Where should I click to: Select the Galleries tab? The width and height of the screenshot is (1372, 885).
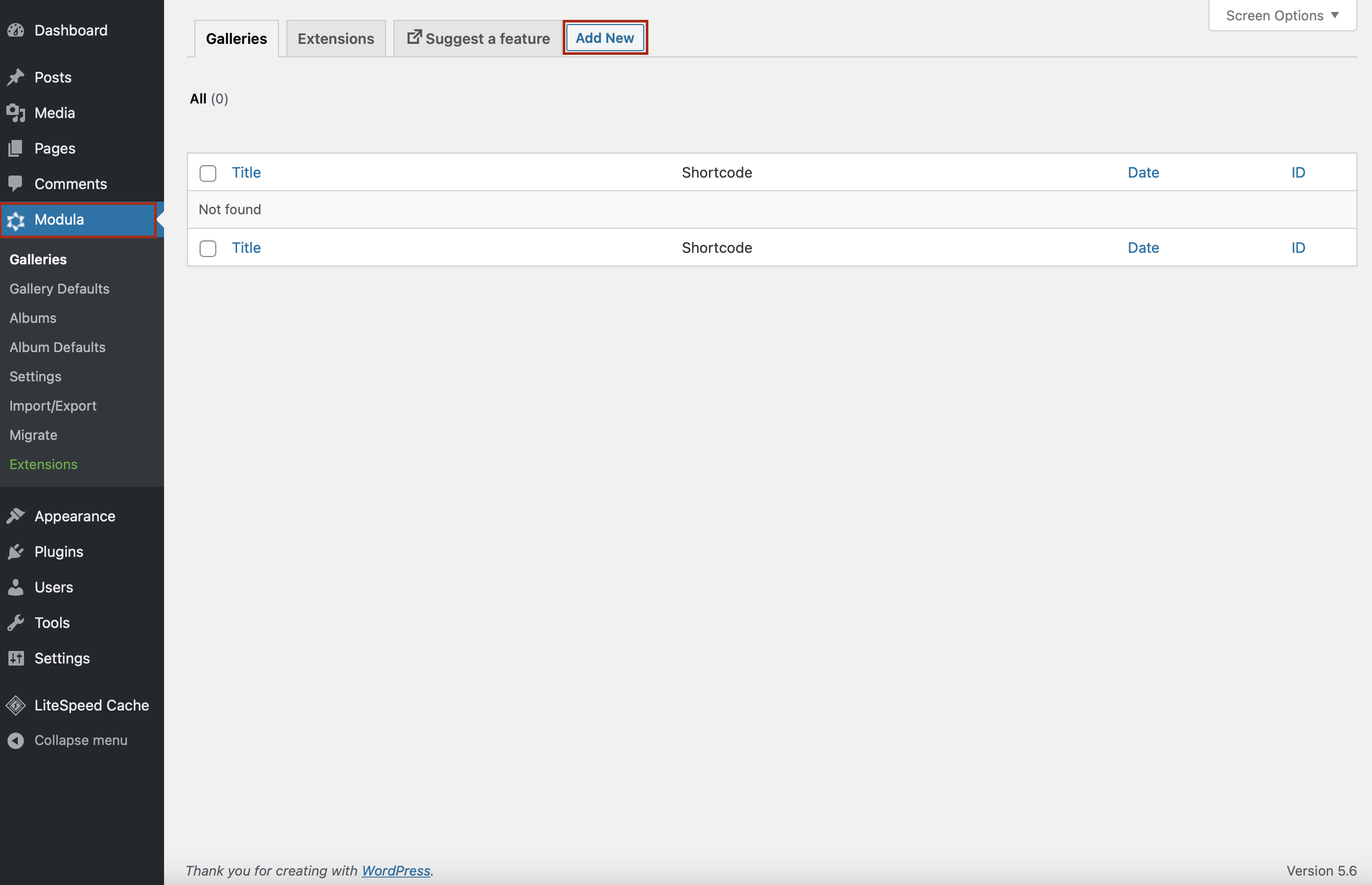(x=235, y=38)
